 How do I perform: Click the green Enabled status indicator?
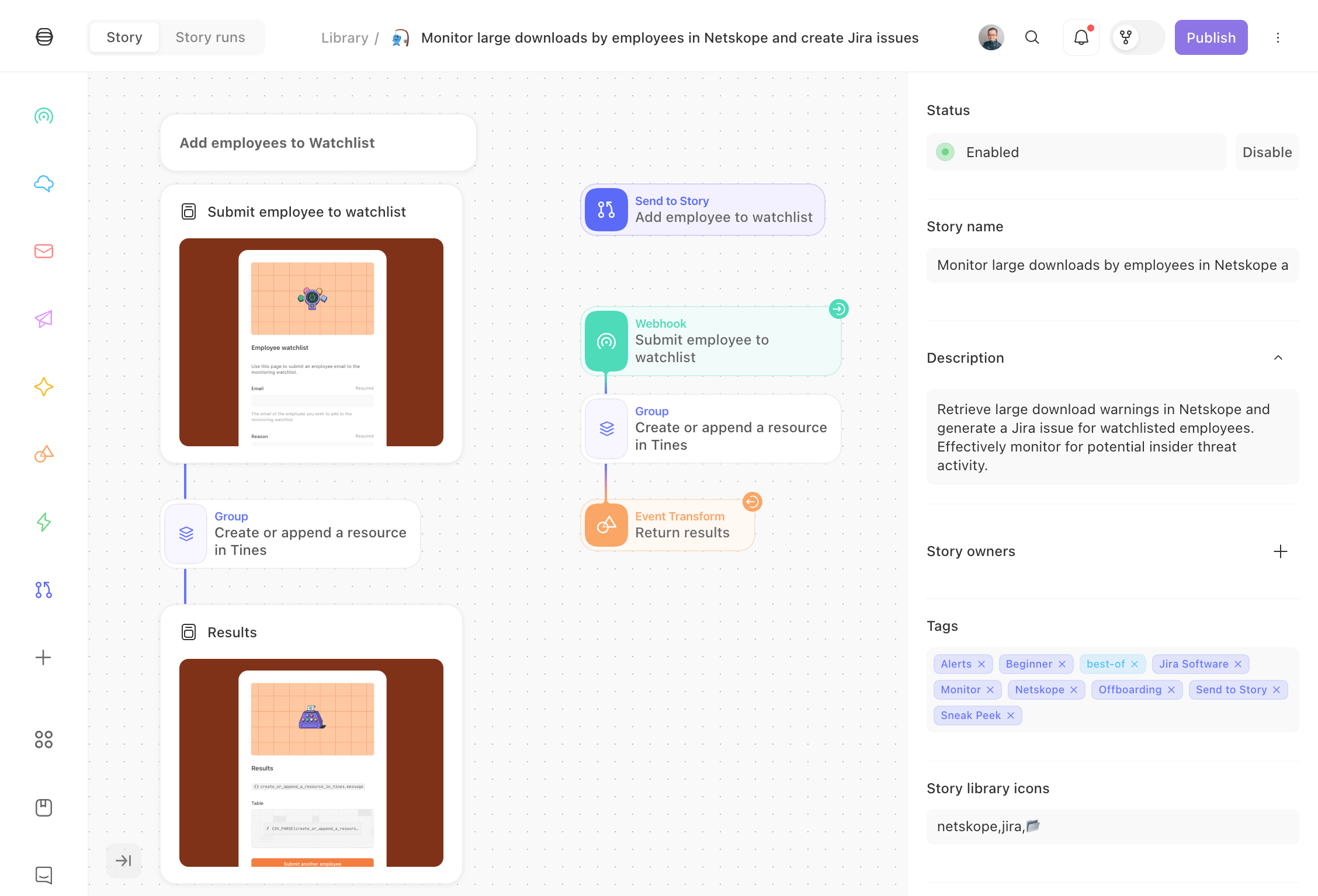point(945,152)
